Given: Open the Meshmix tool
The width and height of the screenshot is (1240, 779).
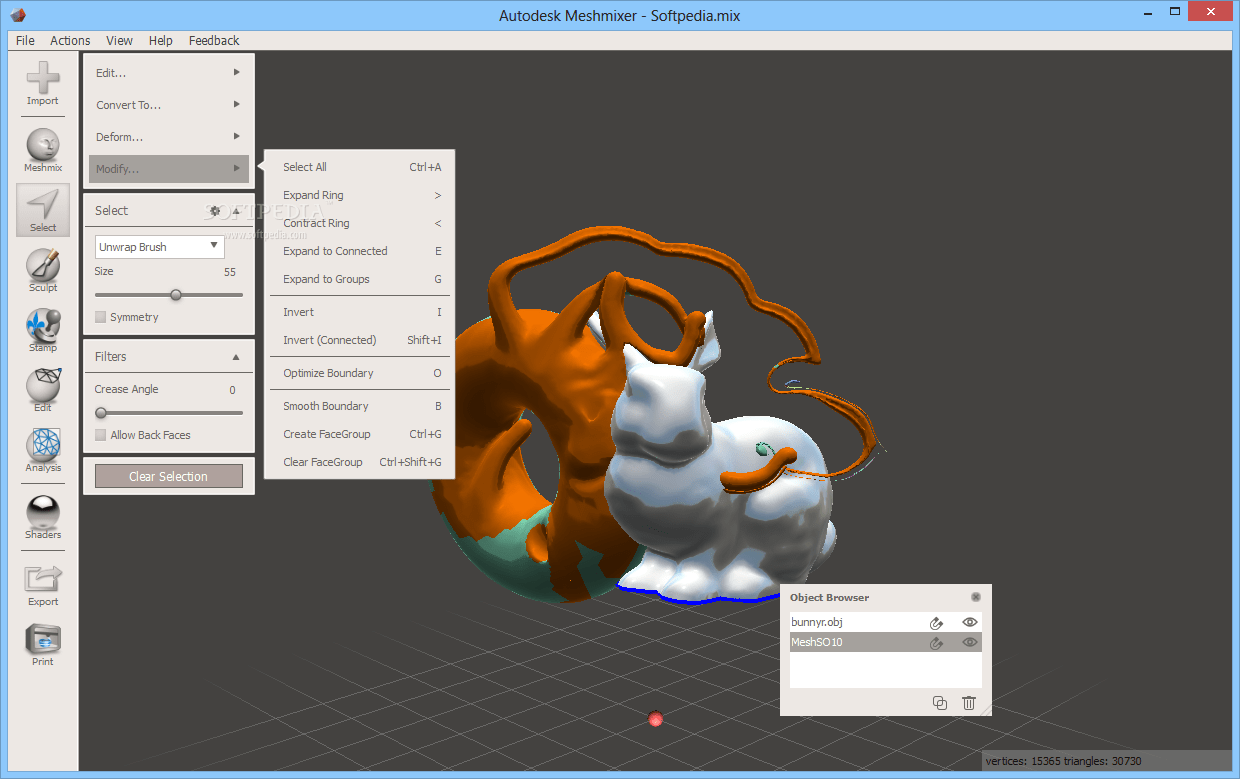Looking at the screenshot, I should click(42, 150).
